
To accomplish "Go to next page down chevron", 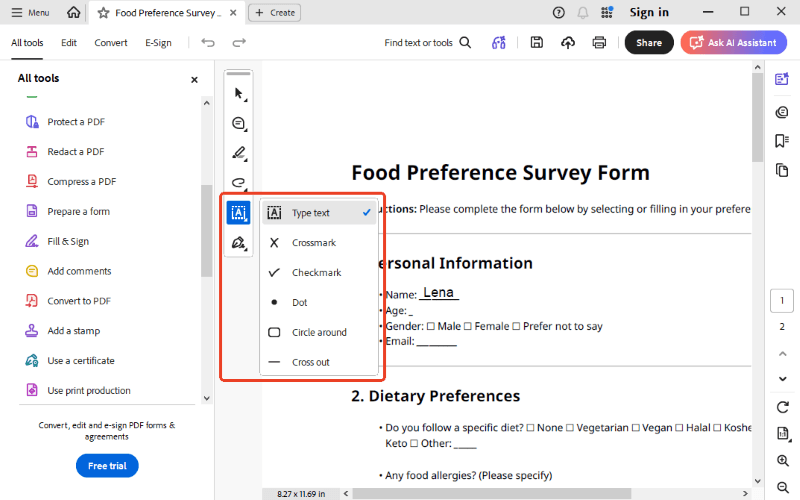I will (x=782, y=379).
